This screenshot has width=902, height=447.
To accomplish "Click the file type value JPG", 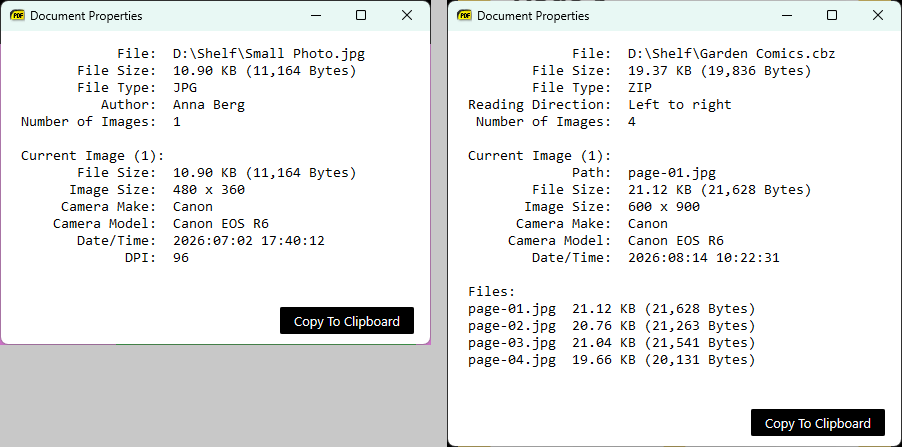I will [185, 88].
